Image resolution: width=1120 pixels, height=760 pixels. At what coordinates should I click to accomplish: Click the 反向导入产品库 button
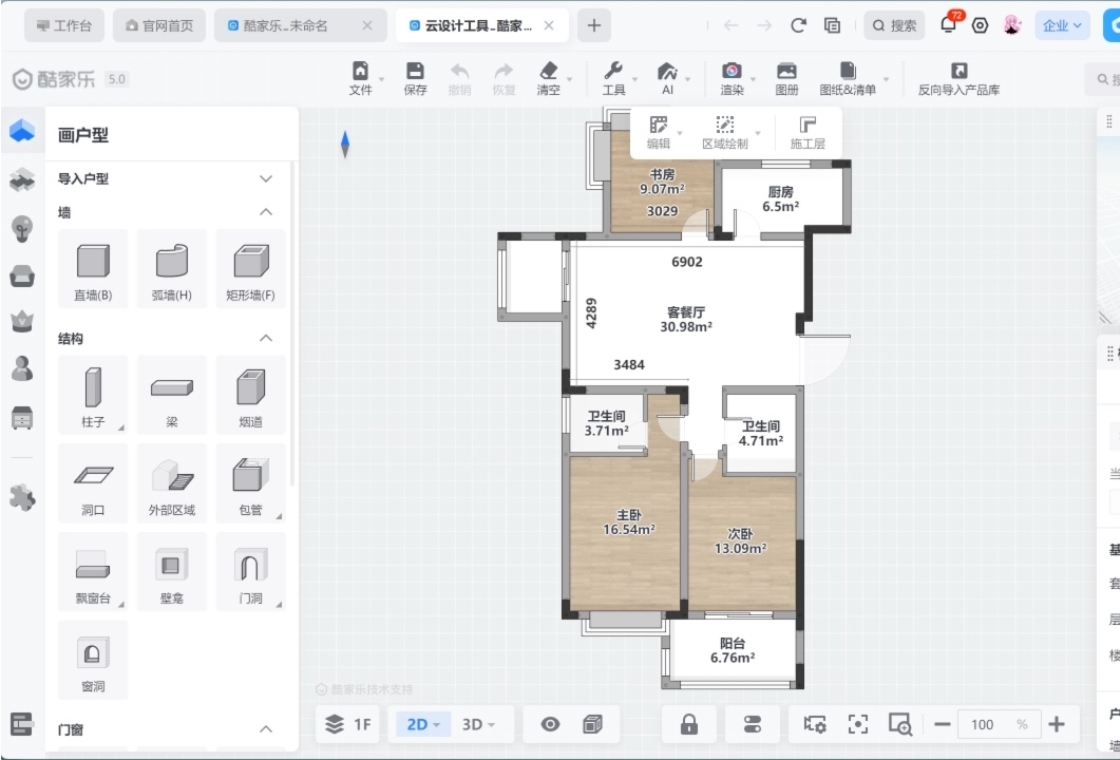tap(958, 78)
